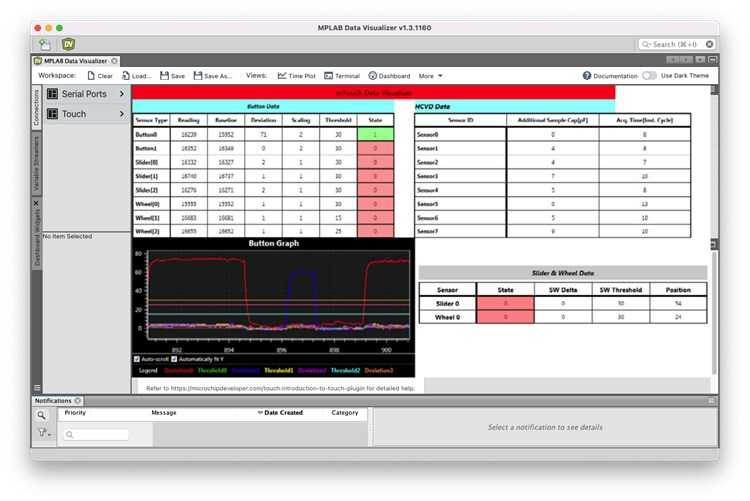Click the Threshold1 legend entry
Image resolution: width=750 pixels, height=501 pixels.
coord(278,370)
